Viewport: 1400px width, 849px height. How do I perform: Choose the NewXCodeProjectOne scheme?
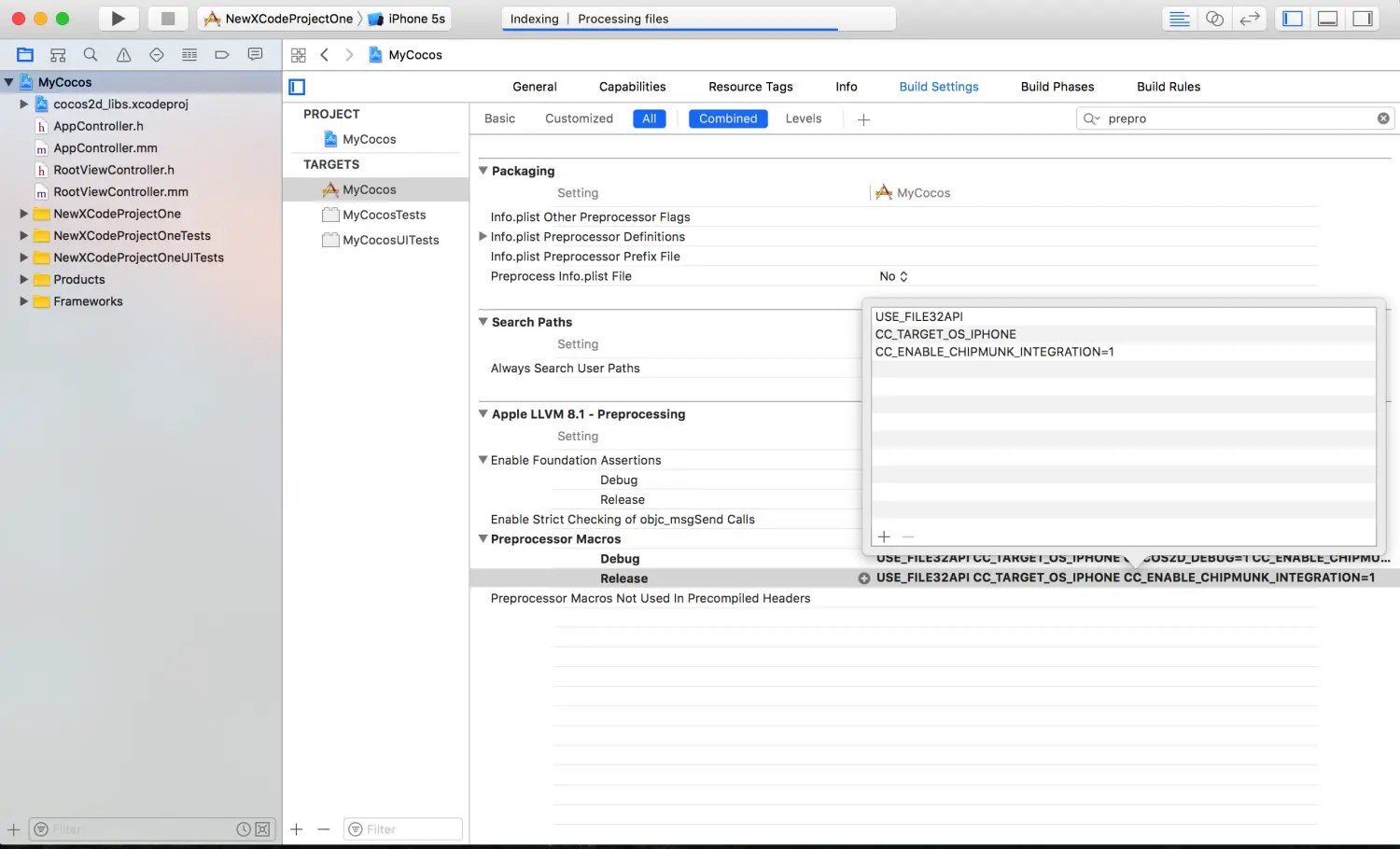point(279,19)
